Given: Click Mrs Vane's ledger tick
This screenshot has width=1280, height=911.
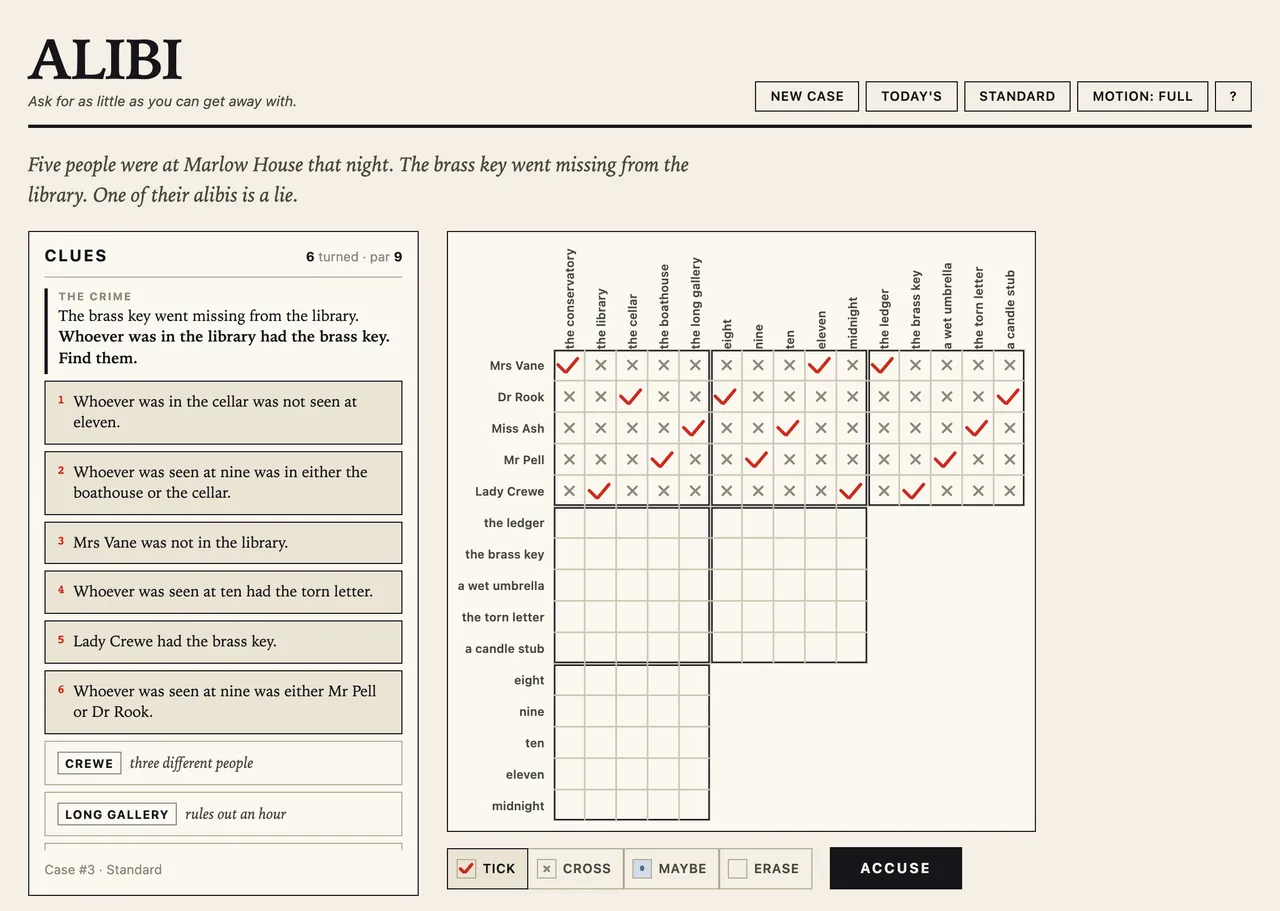Looking at the screenshot, I should pyautogui.click(x=883, y=365).
